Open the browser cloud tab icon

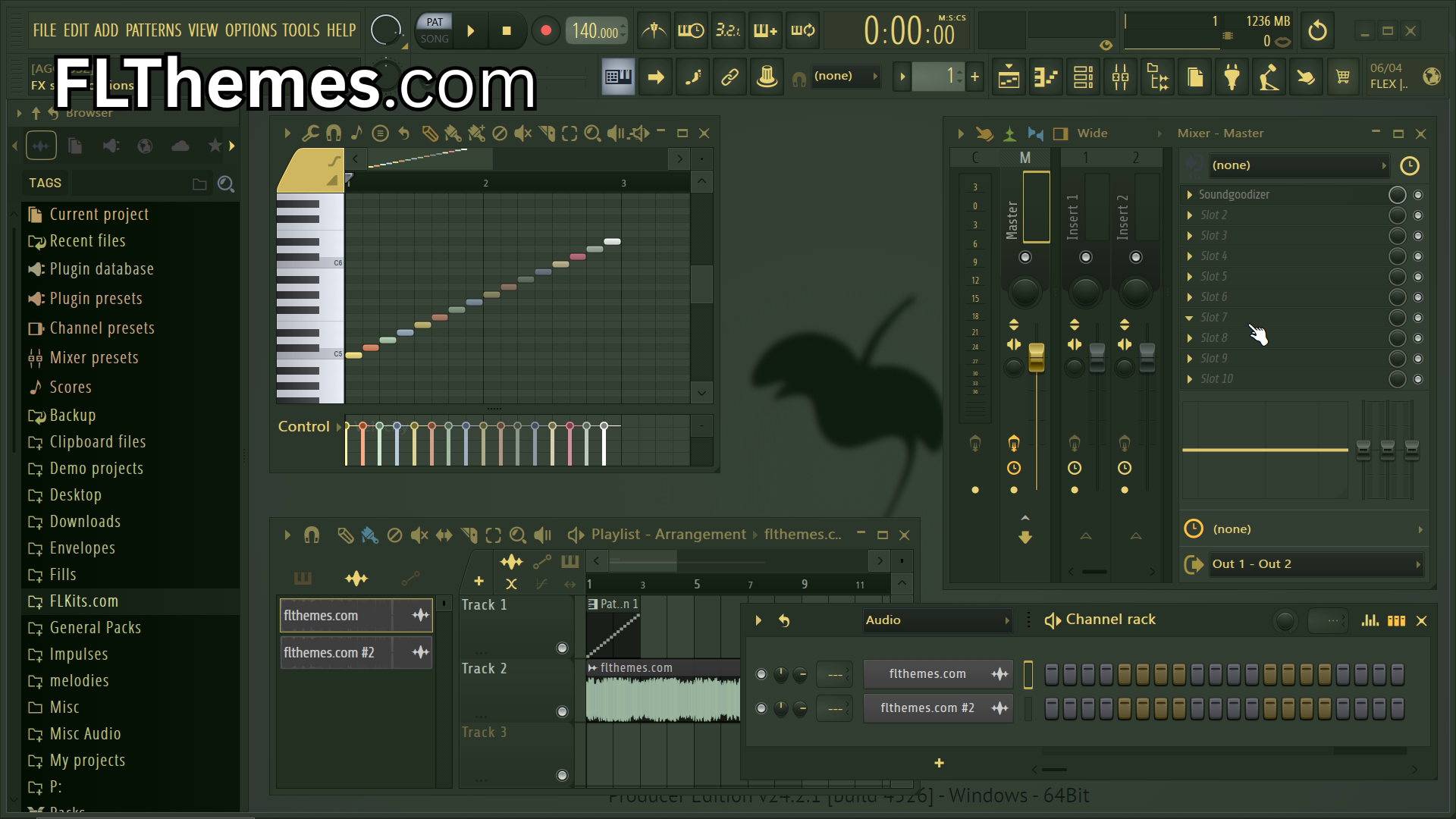(x=180, y=146)
